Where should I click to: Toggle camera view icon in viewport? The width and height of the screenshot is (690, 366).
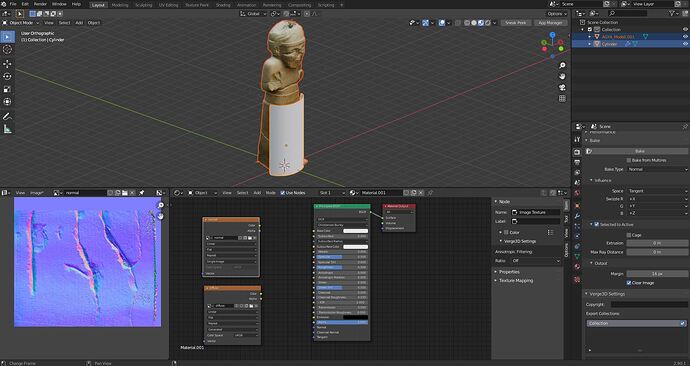click(x=562, y=88)
